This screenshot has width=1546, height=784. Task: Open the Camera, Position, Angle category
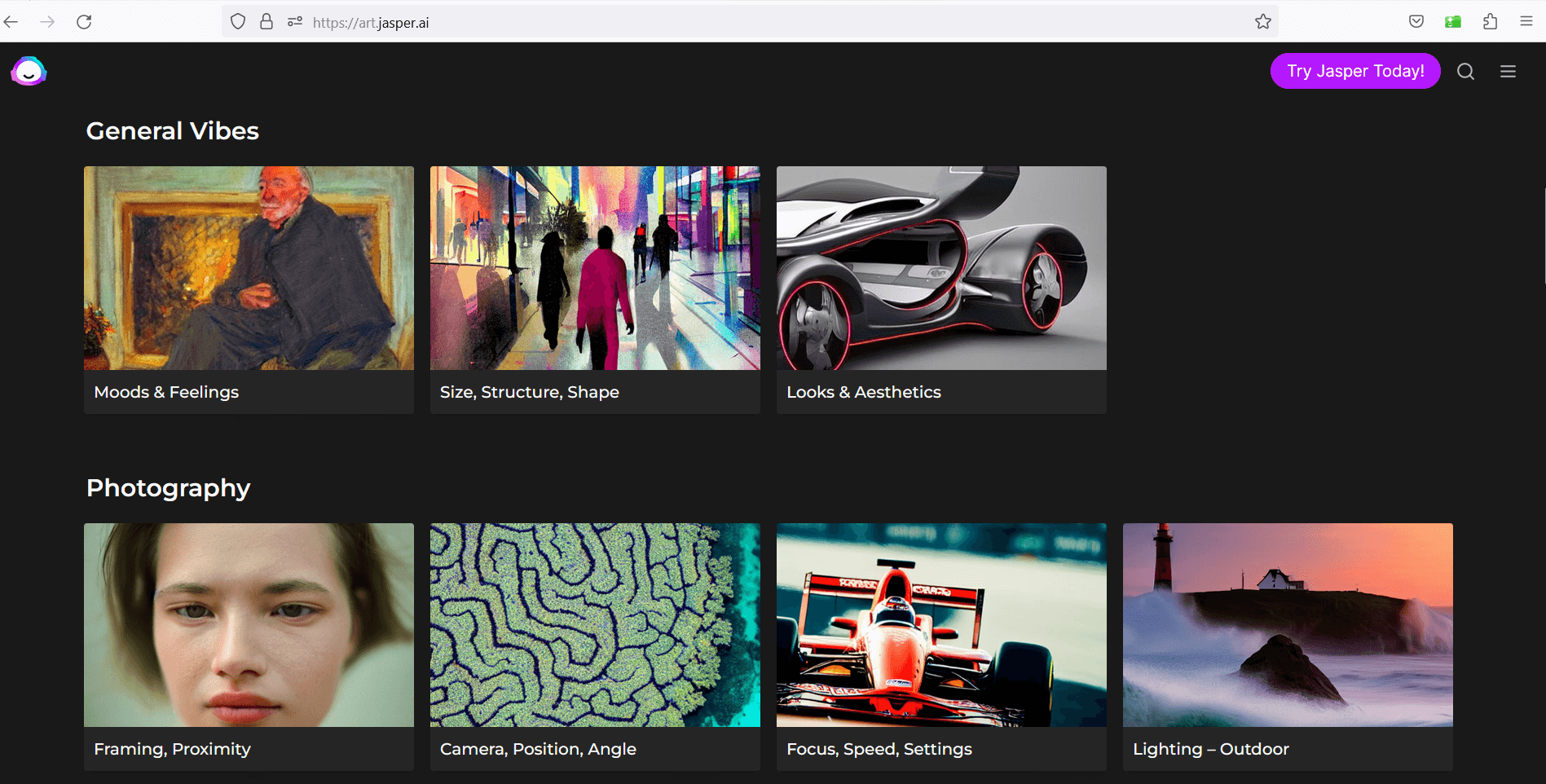538,749
